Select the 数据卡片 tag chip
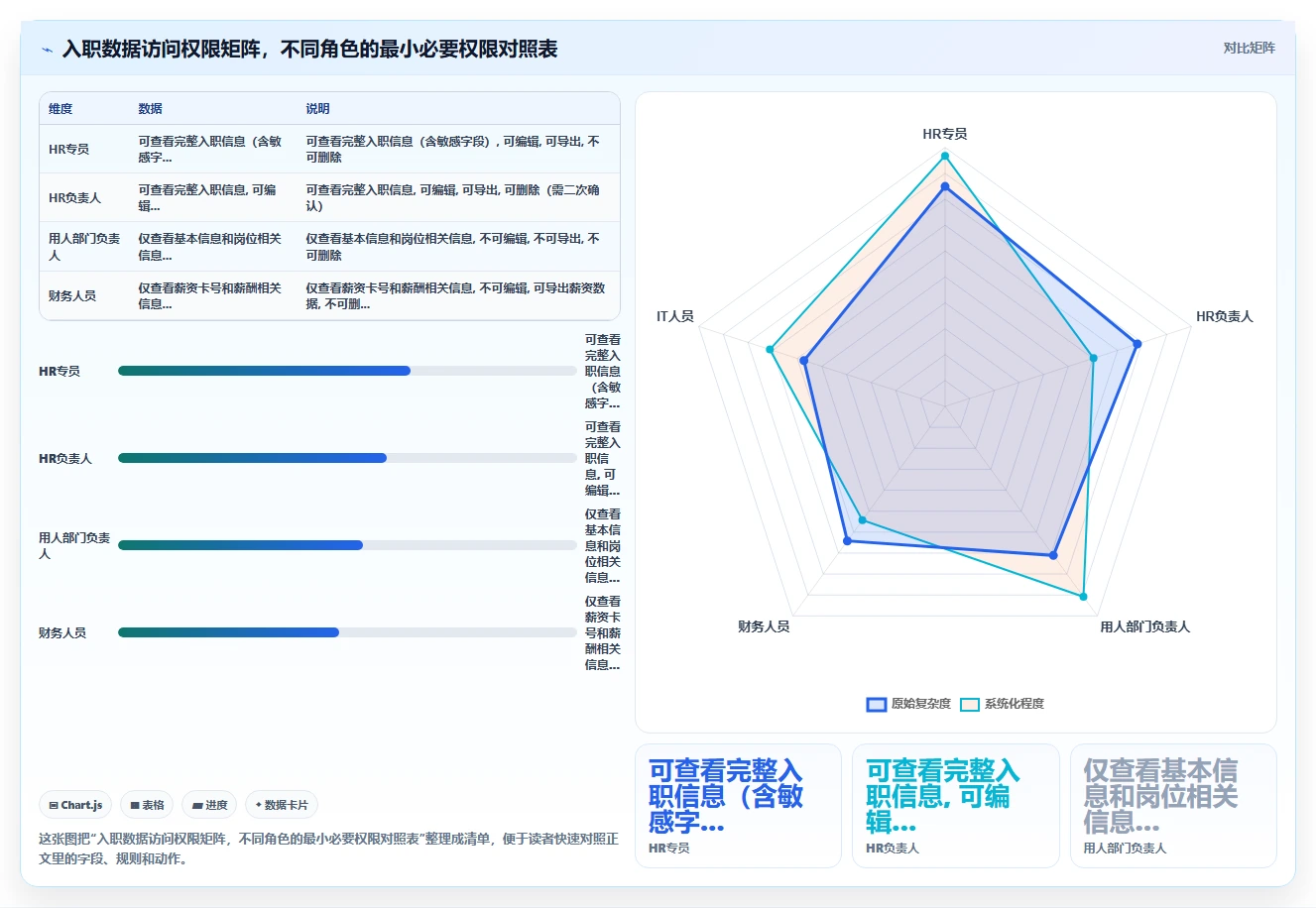The height and width of the screenshot is (908, 1316). click(x=282, y=805)
